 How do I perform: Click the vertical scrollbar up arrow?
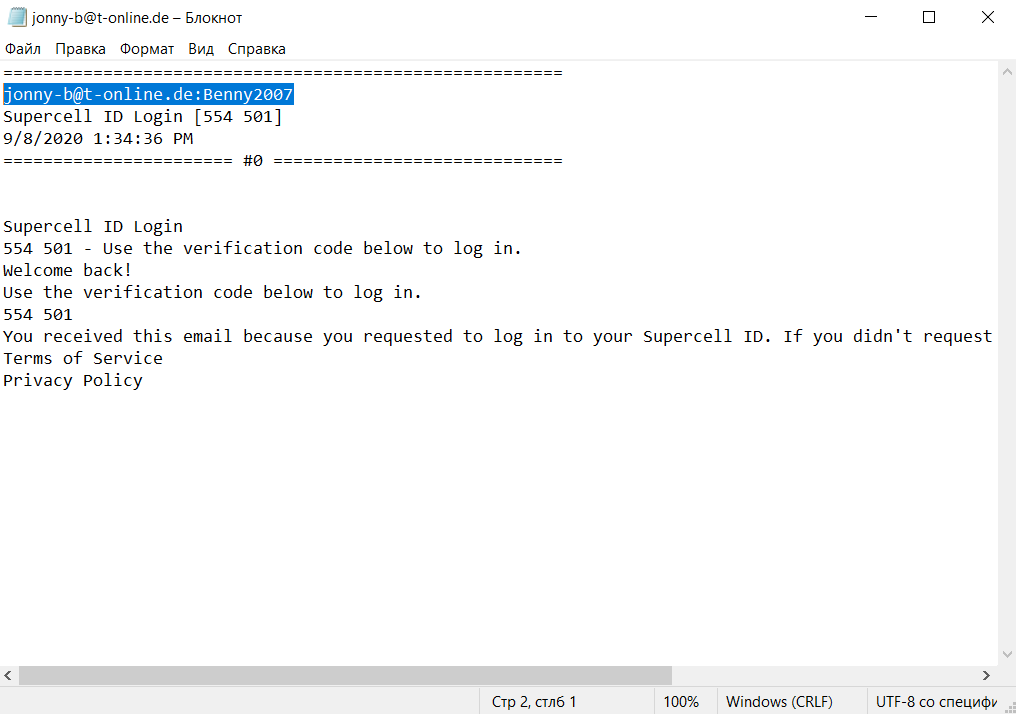pyautogui.click(x=1007, y=71)
